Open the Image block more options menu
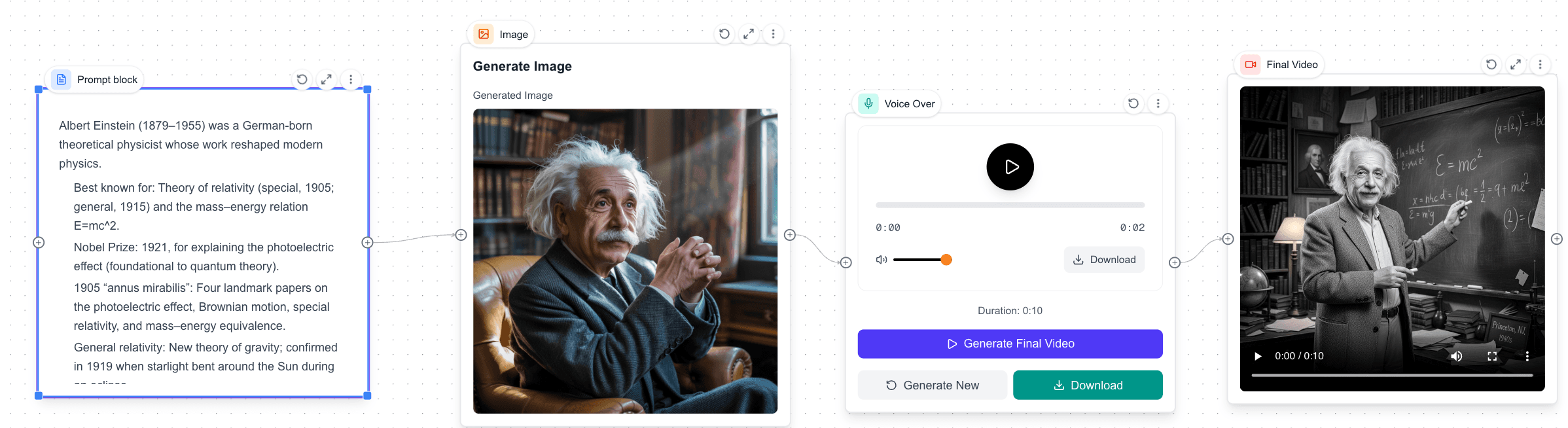The height and width of the screenshot is (428, 1568). click(x=773, y=34)
